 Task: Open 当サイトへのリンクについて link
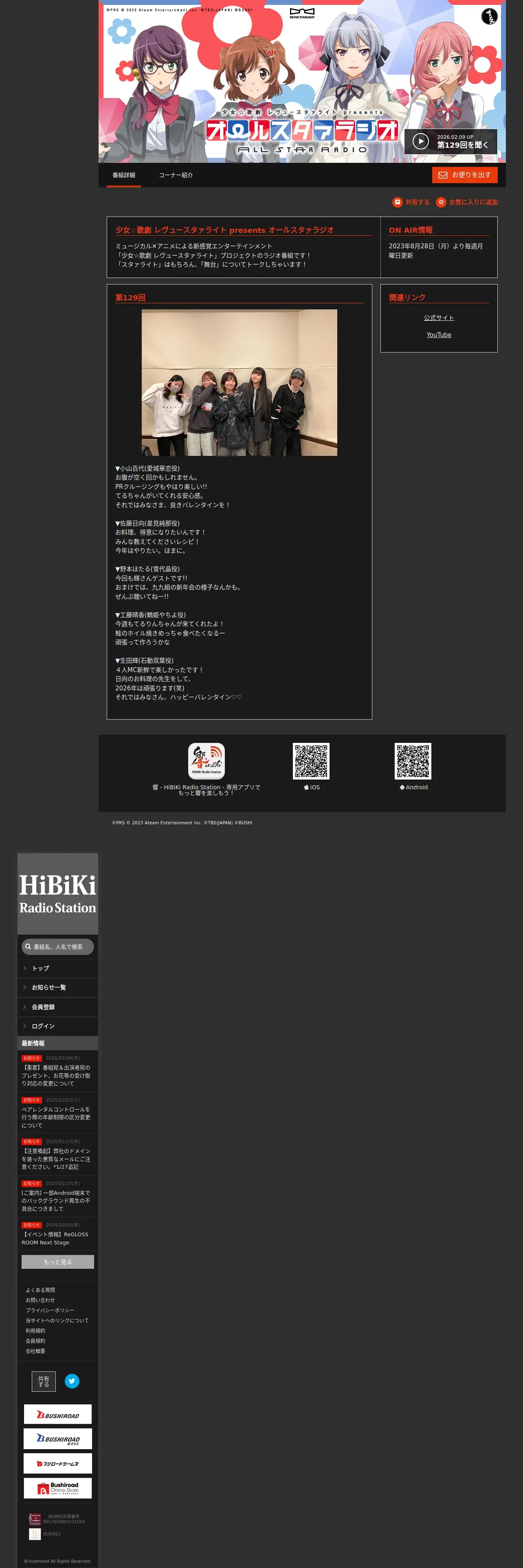pyautogui.click(x=57, y=1320)
